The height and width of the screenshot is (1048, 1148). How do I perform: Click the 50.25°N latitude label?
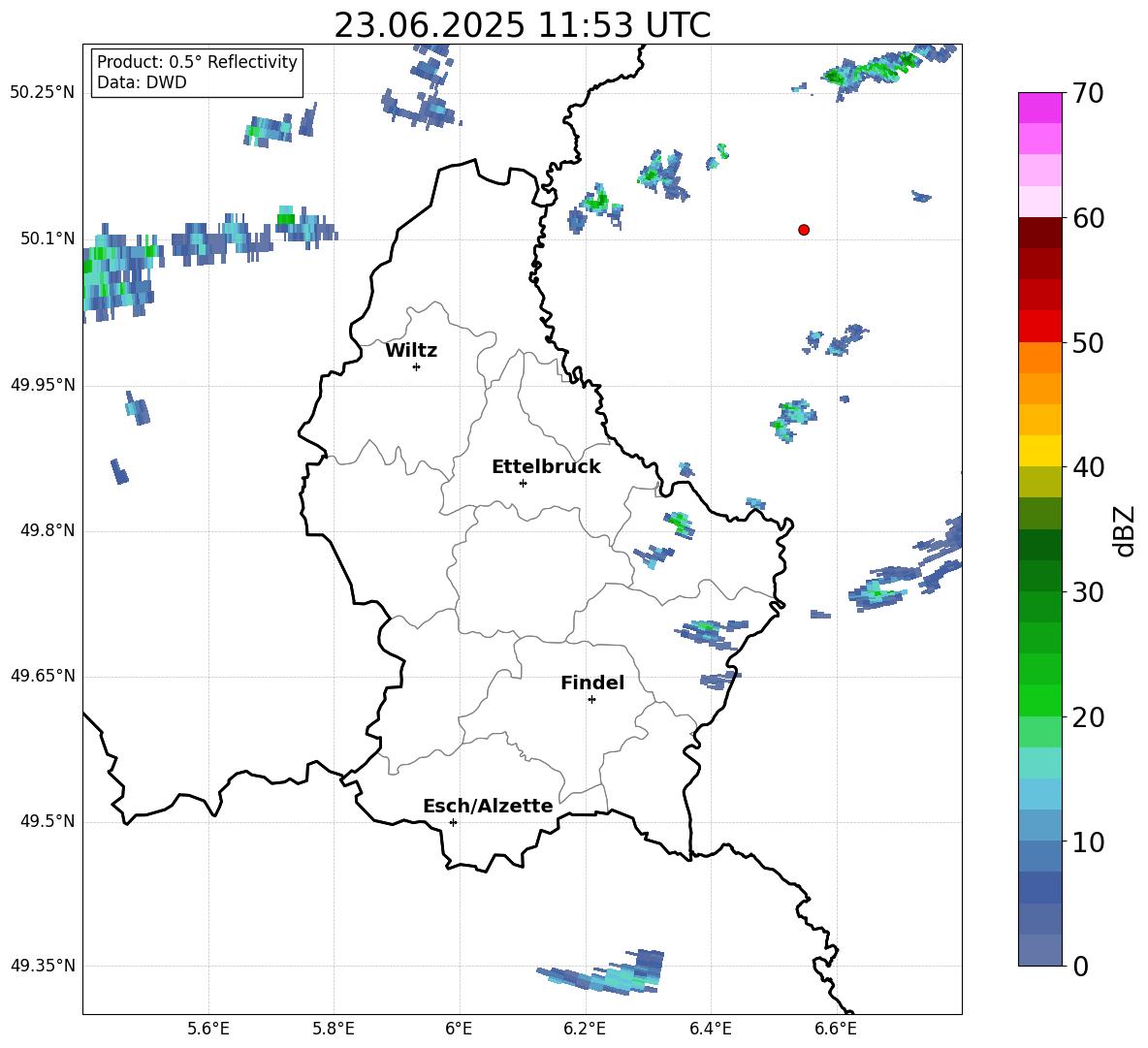coord(43,93)
